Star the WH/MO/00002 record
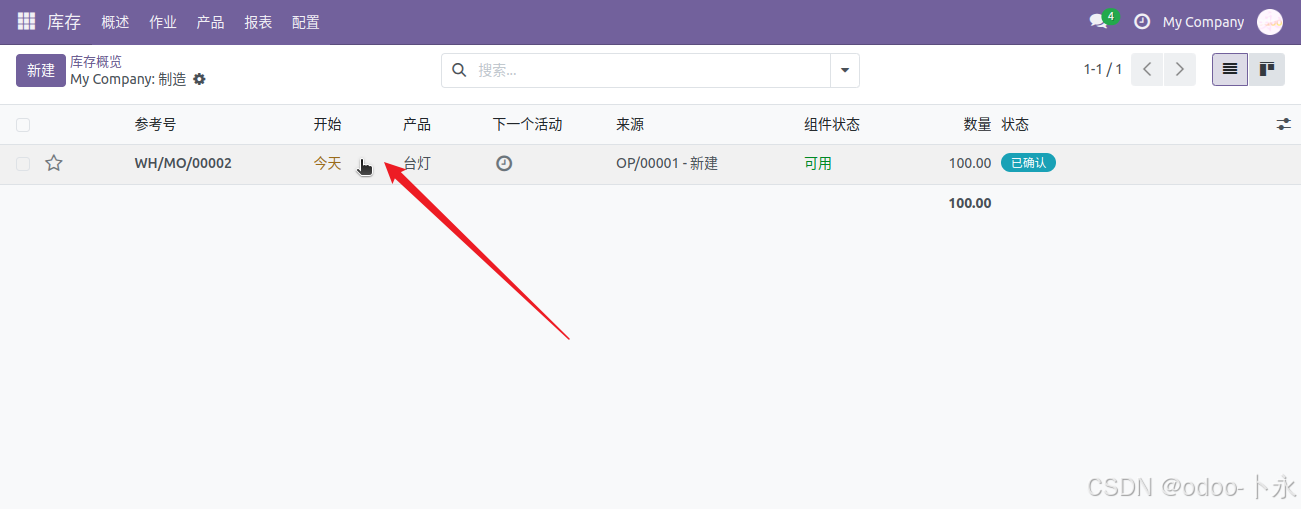Screen dimensions: 1301x509 click(54, 163)
